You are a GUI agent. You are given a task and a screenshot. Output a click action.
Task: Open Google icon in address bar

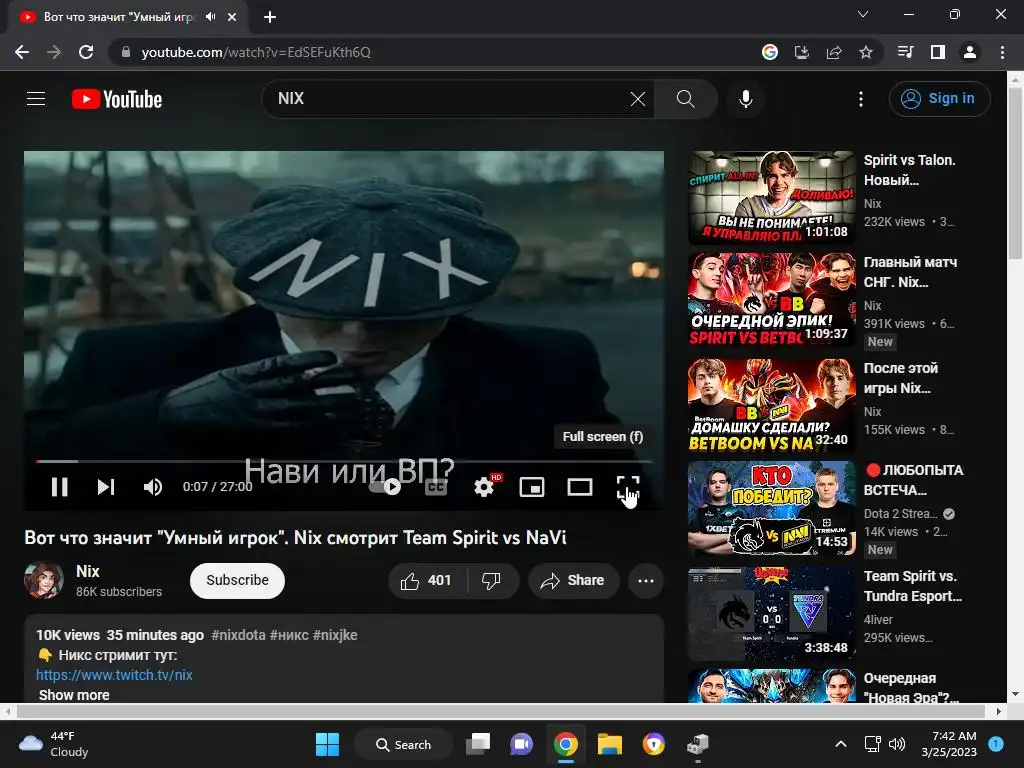click(x=769, y=52)
